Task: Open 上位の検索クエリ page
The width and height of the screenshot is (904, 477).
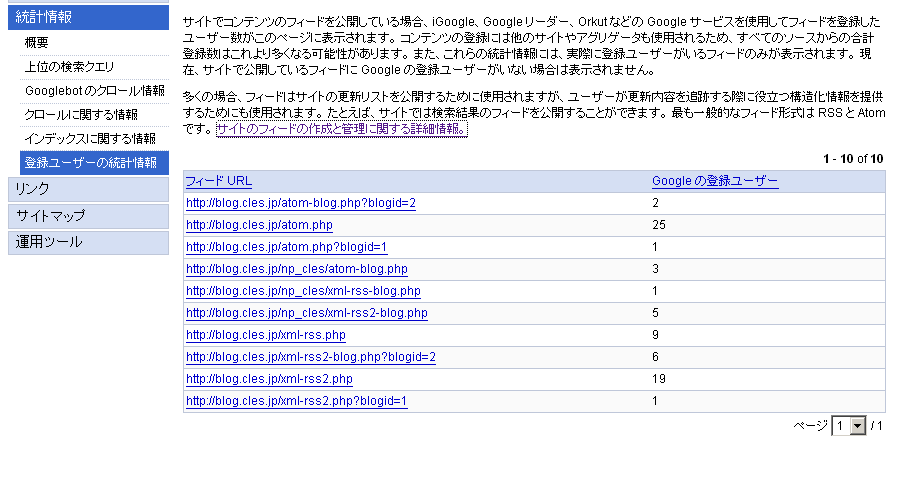Action: click(x=70, y=67)
